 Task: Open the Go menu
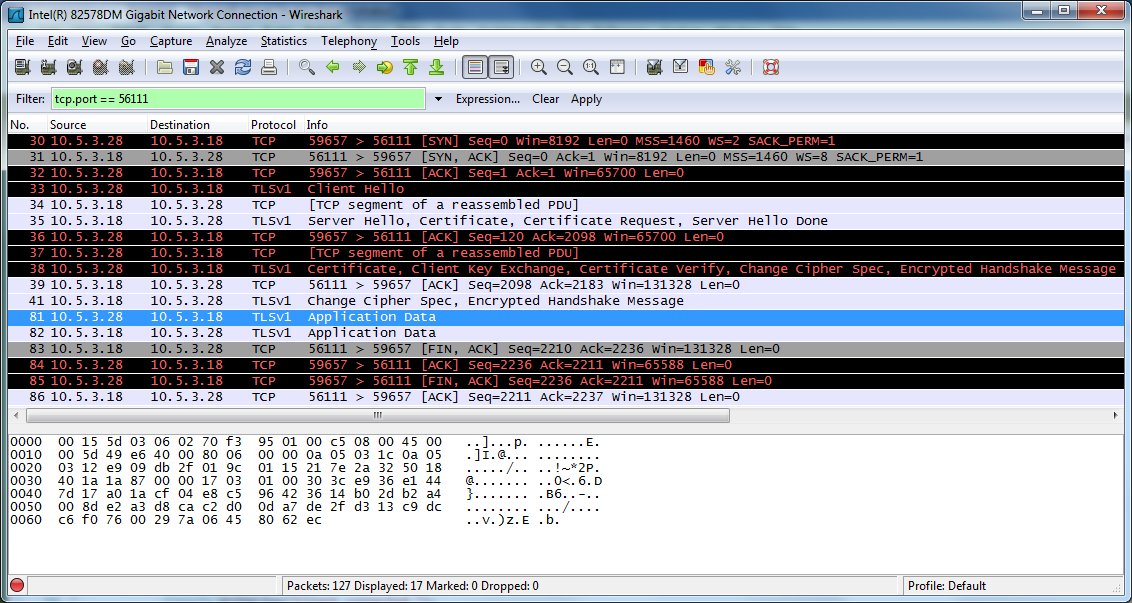pos(129,41)
